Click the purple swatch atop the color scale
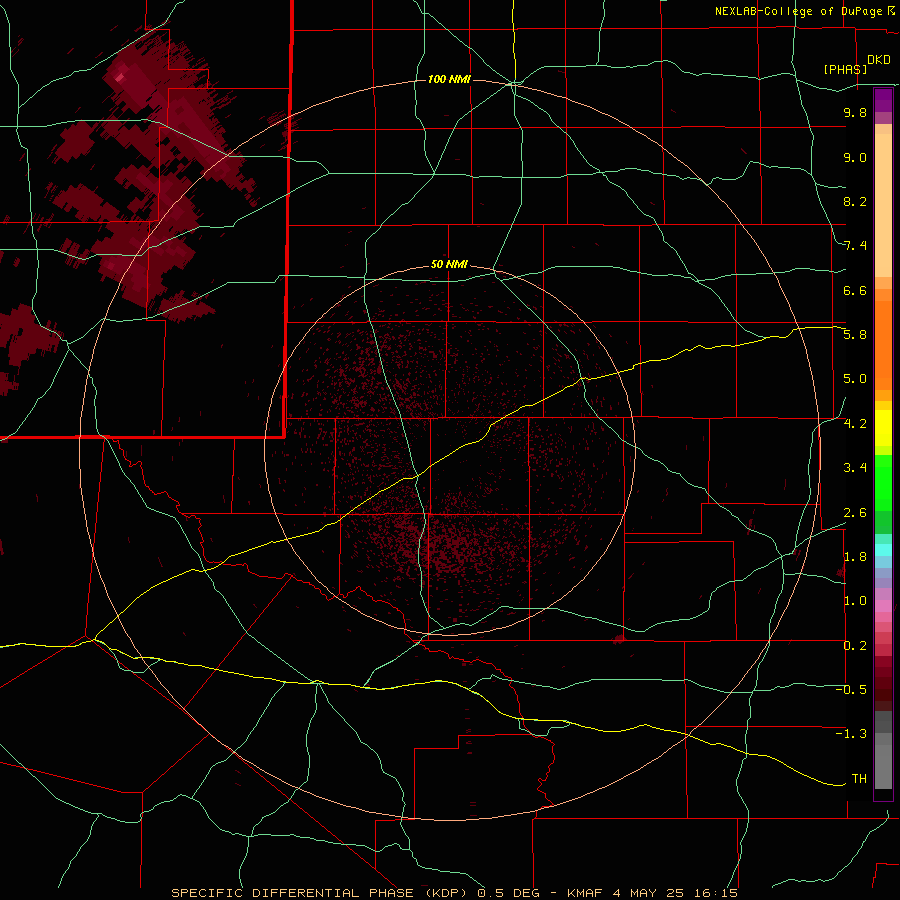The image size is (900, 900). click(x=883, y=100)
